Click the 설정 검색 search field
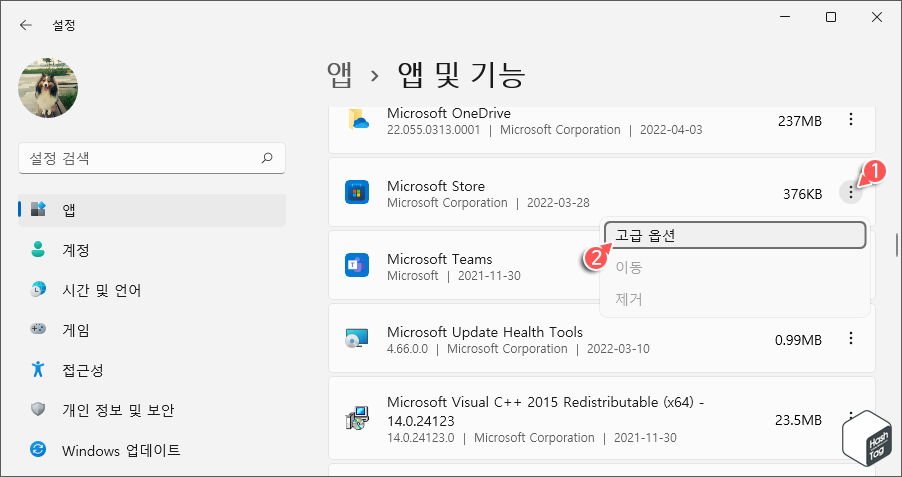The width and height of the screenshot is (902, 477). click(x=152, y=158)
